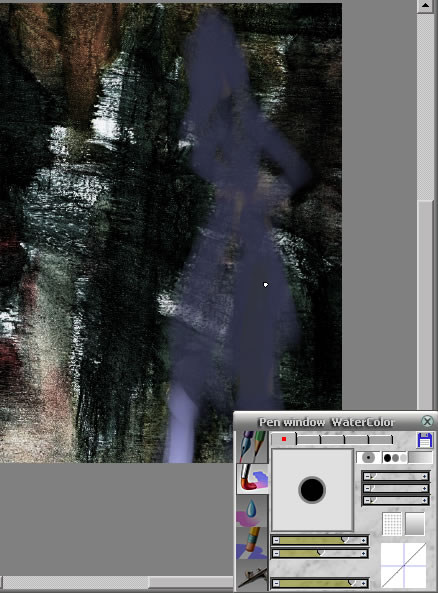The height and width of the screenshot is (593, 438).
Task: Save brush preset with floppy disk icon
Action: point(425,441)
